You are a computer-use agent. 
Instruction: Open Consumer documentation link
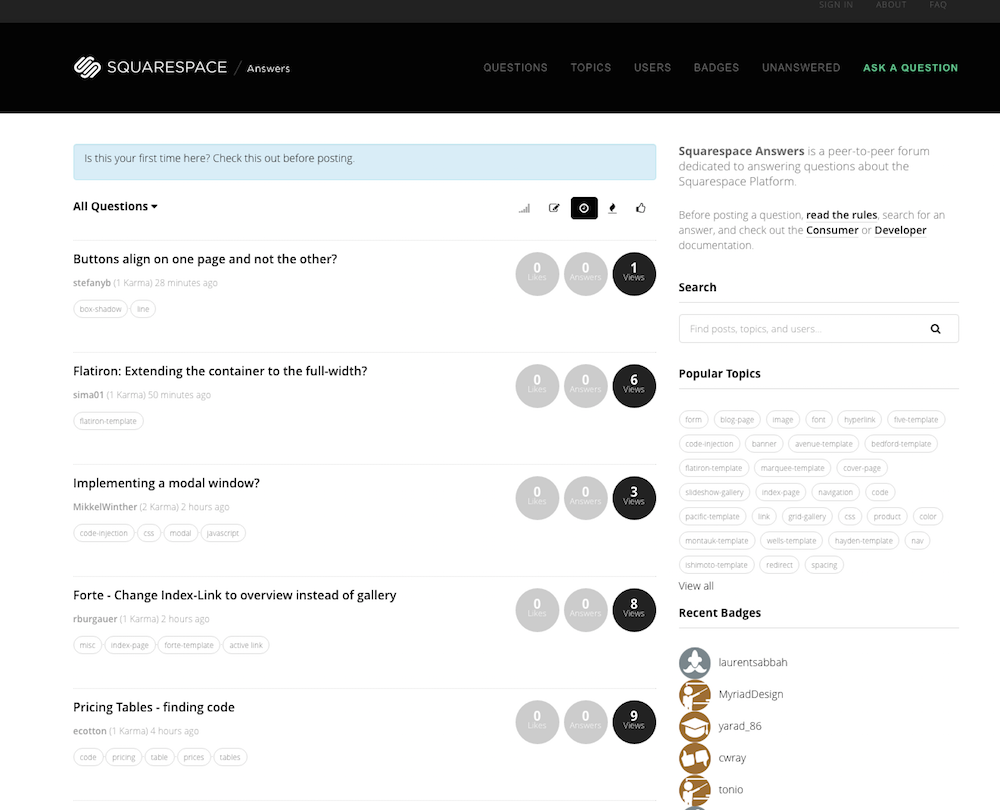pyautogui.click(x=832, y=230)
